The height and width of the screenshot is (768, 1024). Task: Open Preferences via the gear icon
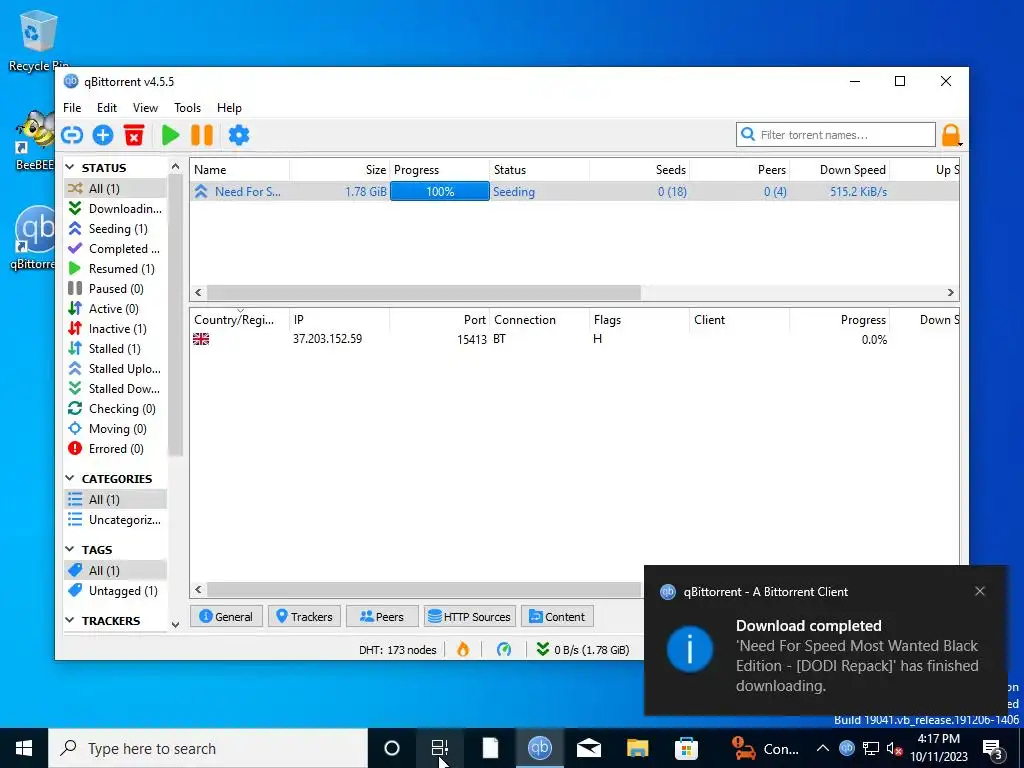click(239, 135)
